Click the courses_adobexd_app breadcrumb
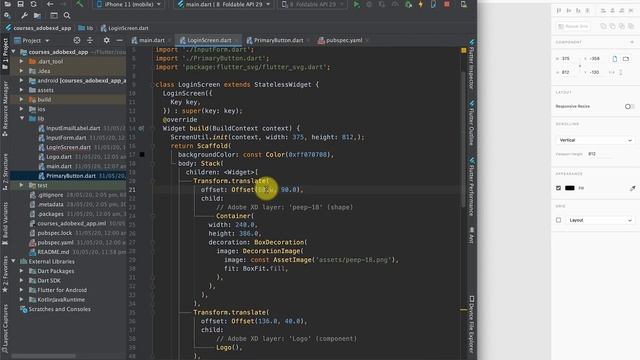The height and width of the screenshot is (360, 640). pyautogui.click(x=38, y=28)
